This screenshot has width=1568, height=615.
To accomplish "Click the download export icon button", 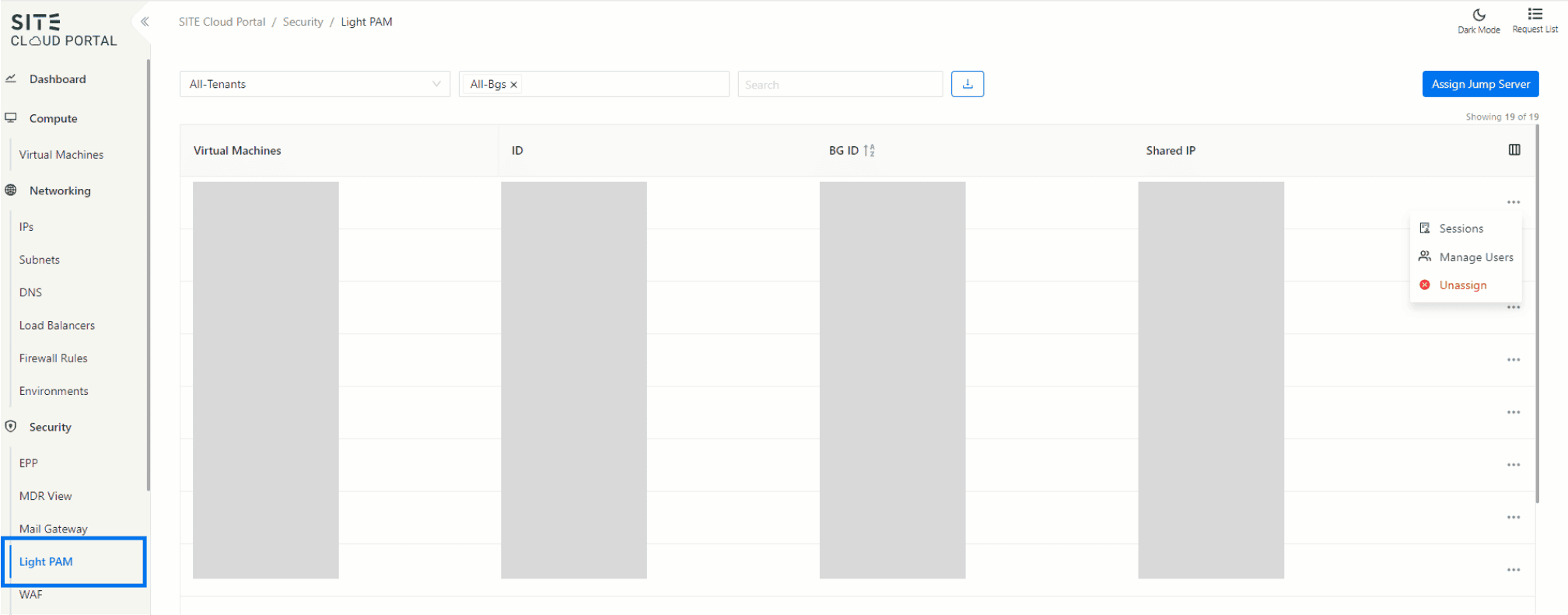I will coord(968,84).
